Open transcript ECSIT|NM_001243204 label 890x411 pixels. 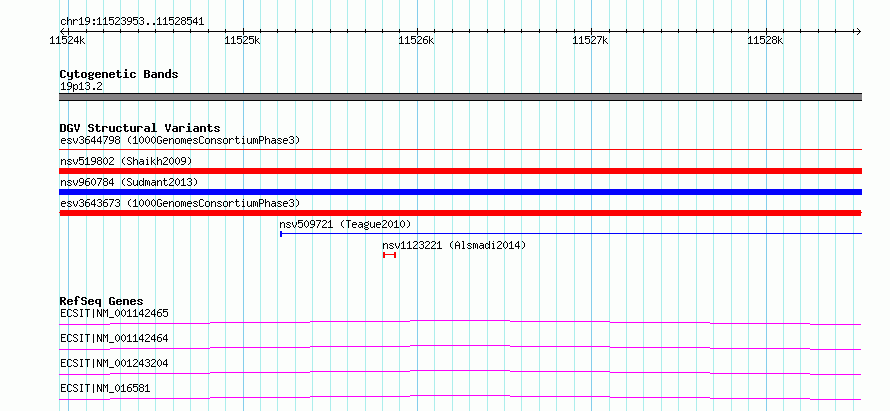(x=114, y=363)
